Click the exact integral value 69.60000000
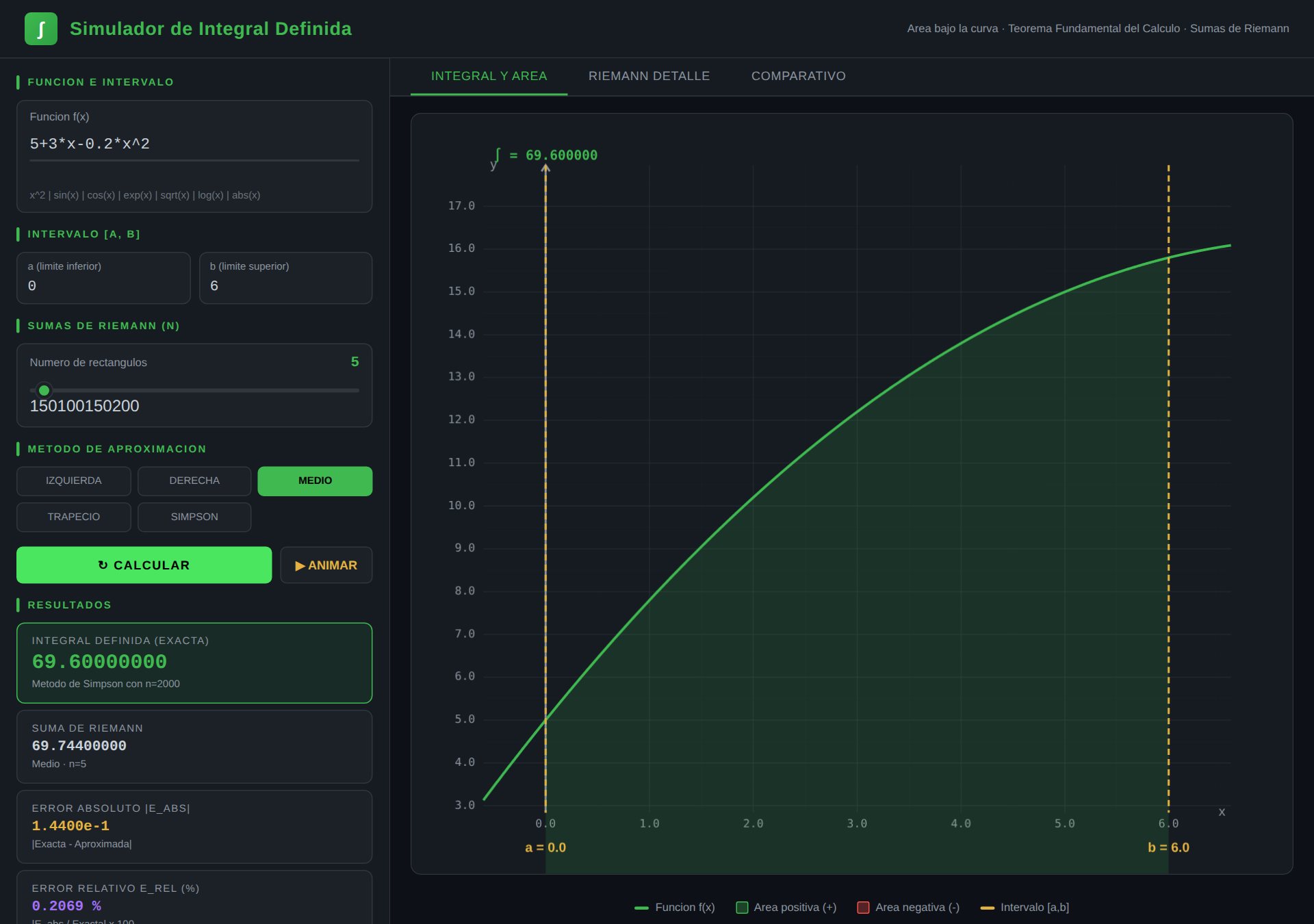This screenshot has width=1314, height=924. coord(99,662)
